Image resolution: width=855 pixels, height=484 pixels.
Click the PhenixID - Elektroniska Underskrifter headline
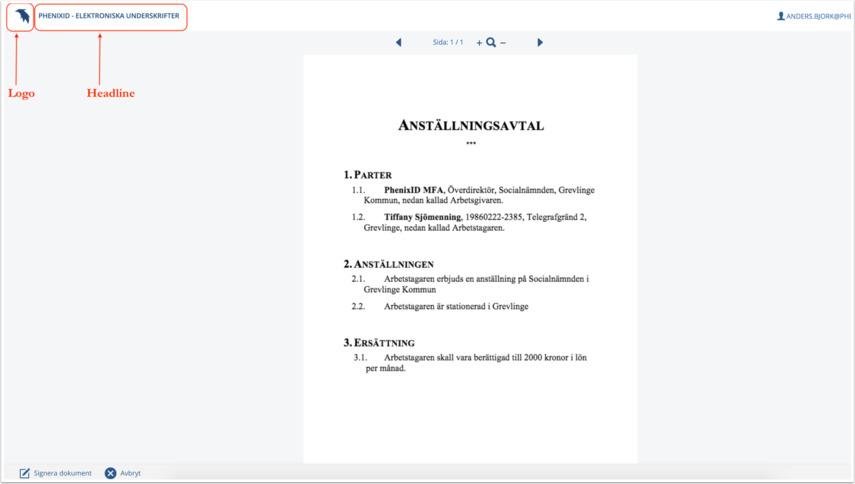109,16
